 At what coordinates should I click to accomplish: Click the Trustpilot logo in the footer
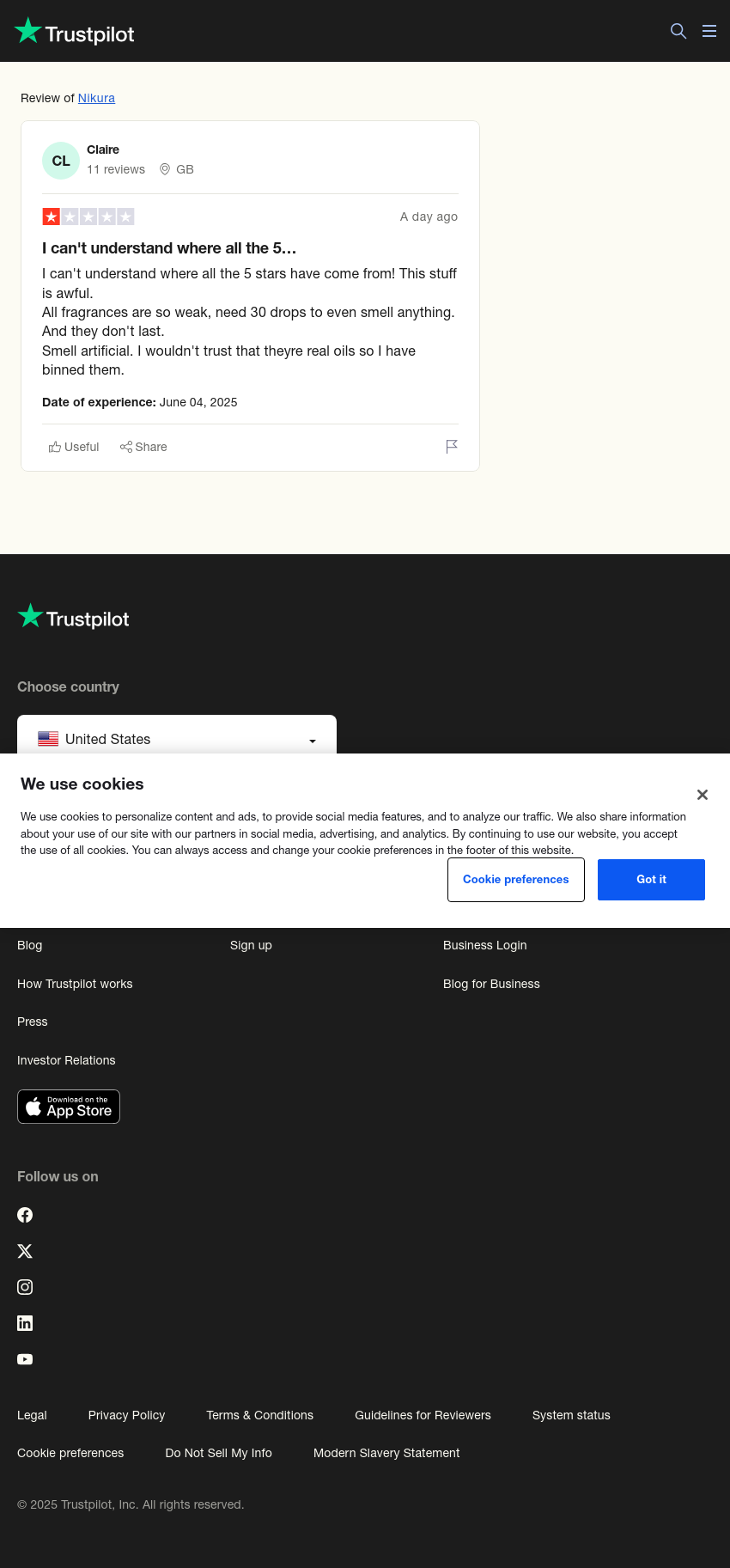pyautogui.click(x=73, y=617)
